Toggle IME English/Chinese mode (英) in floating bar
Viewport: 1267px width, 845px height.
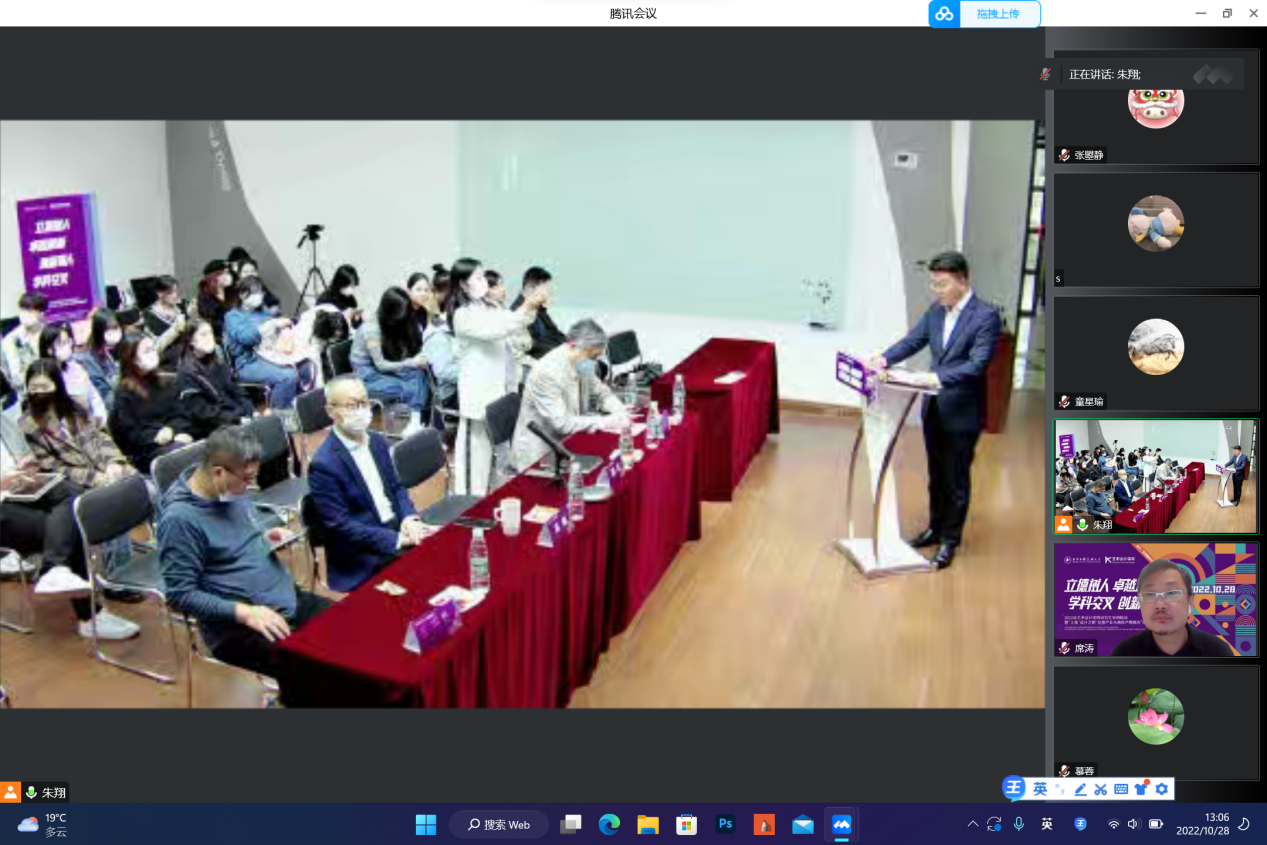pos(1040,789)
